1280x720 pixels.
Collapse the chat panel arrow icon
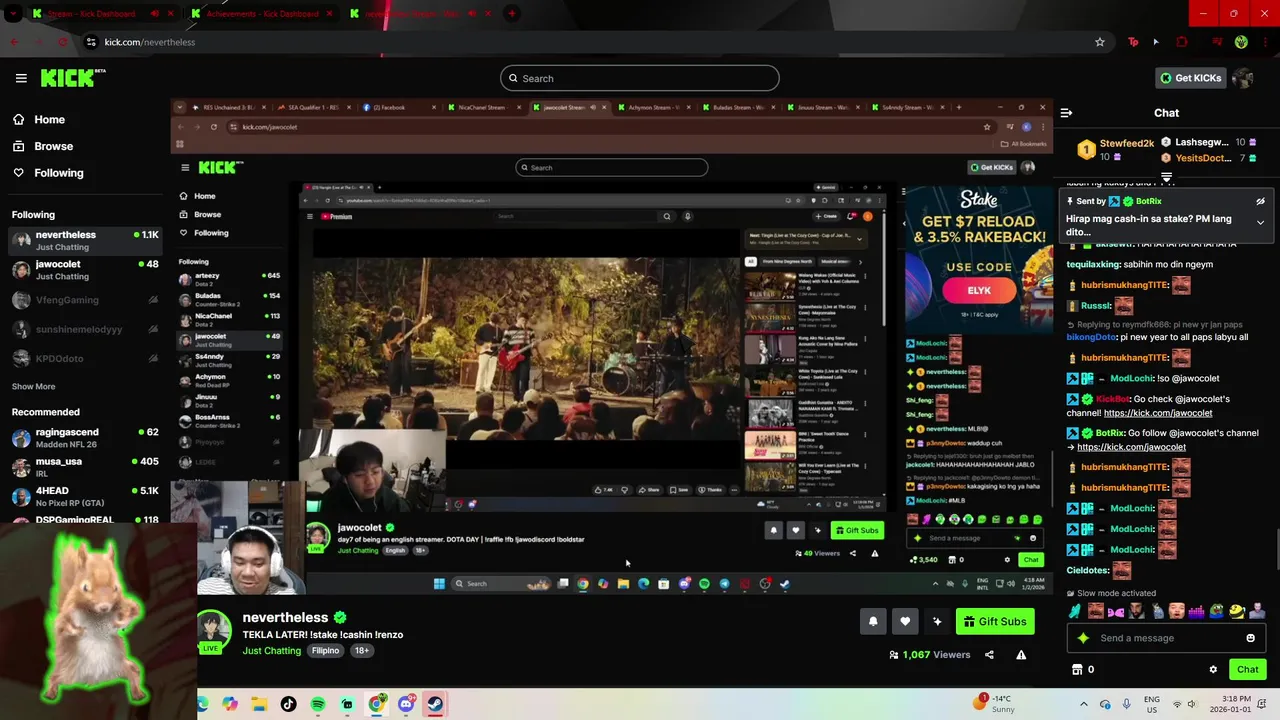click(1066, 113)
